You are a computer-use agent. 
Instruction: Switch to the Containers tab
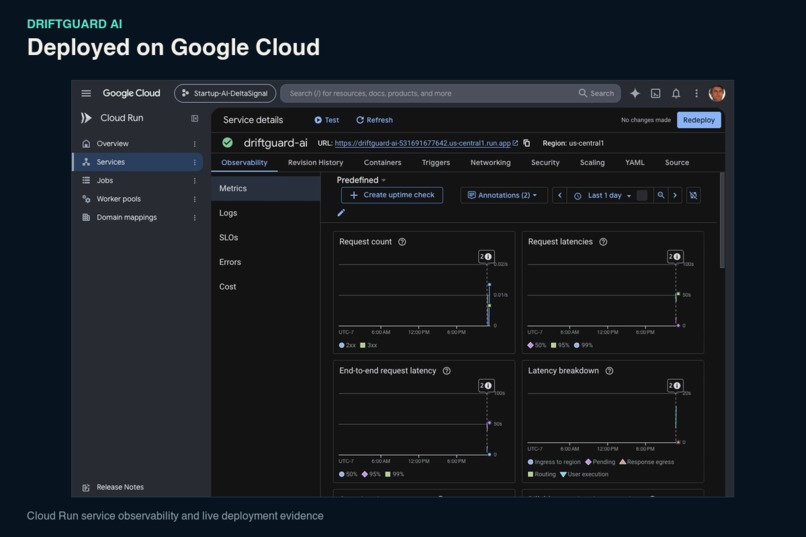382,162
